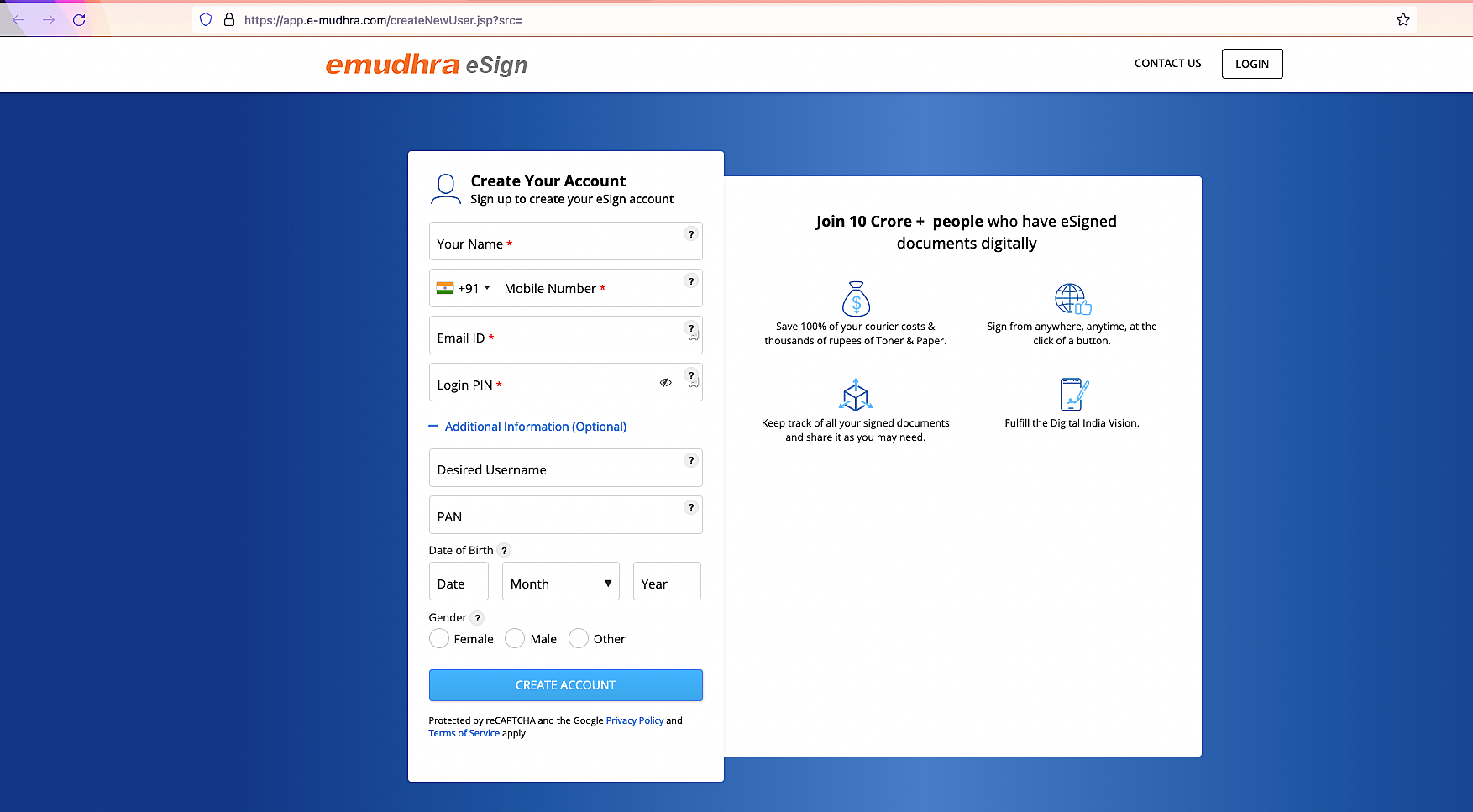
Task: Click the globe thumbs-up icon
Action: [x=1072, y=299]
